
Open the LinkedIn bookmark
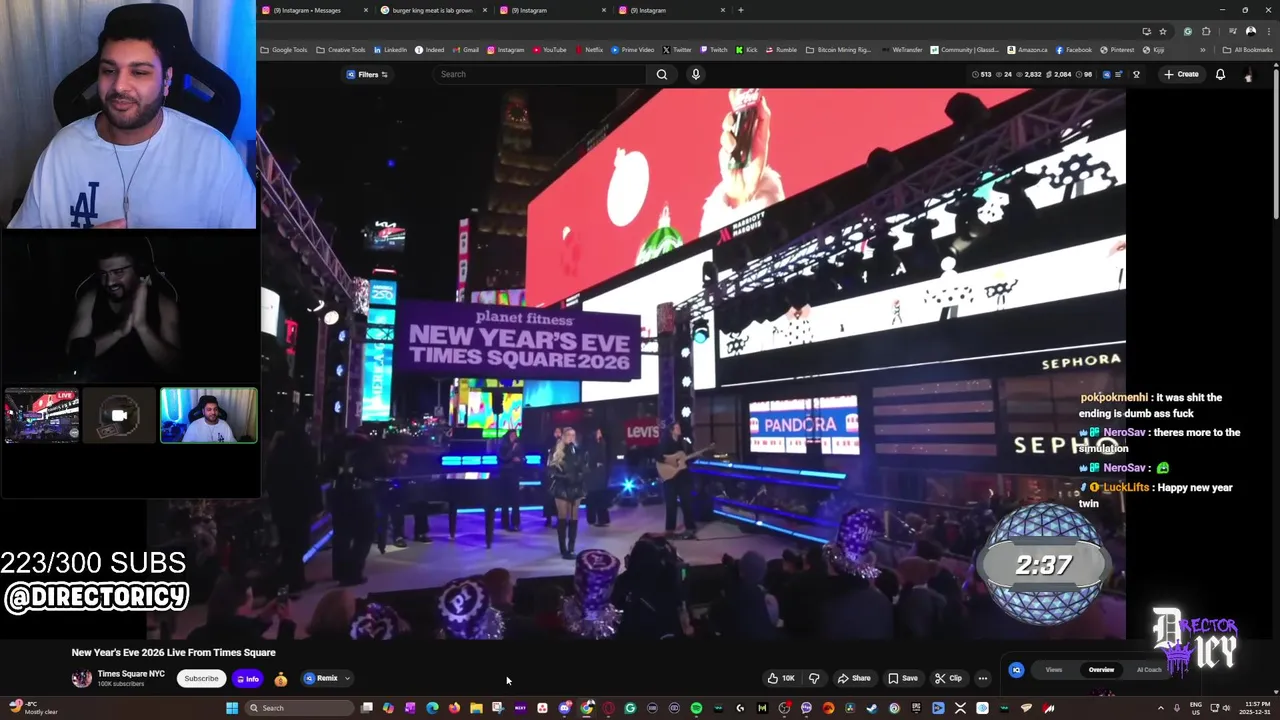(390, 50)
